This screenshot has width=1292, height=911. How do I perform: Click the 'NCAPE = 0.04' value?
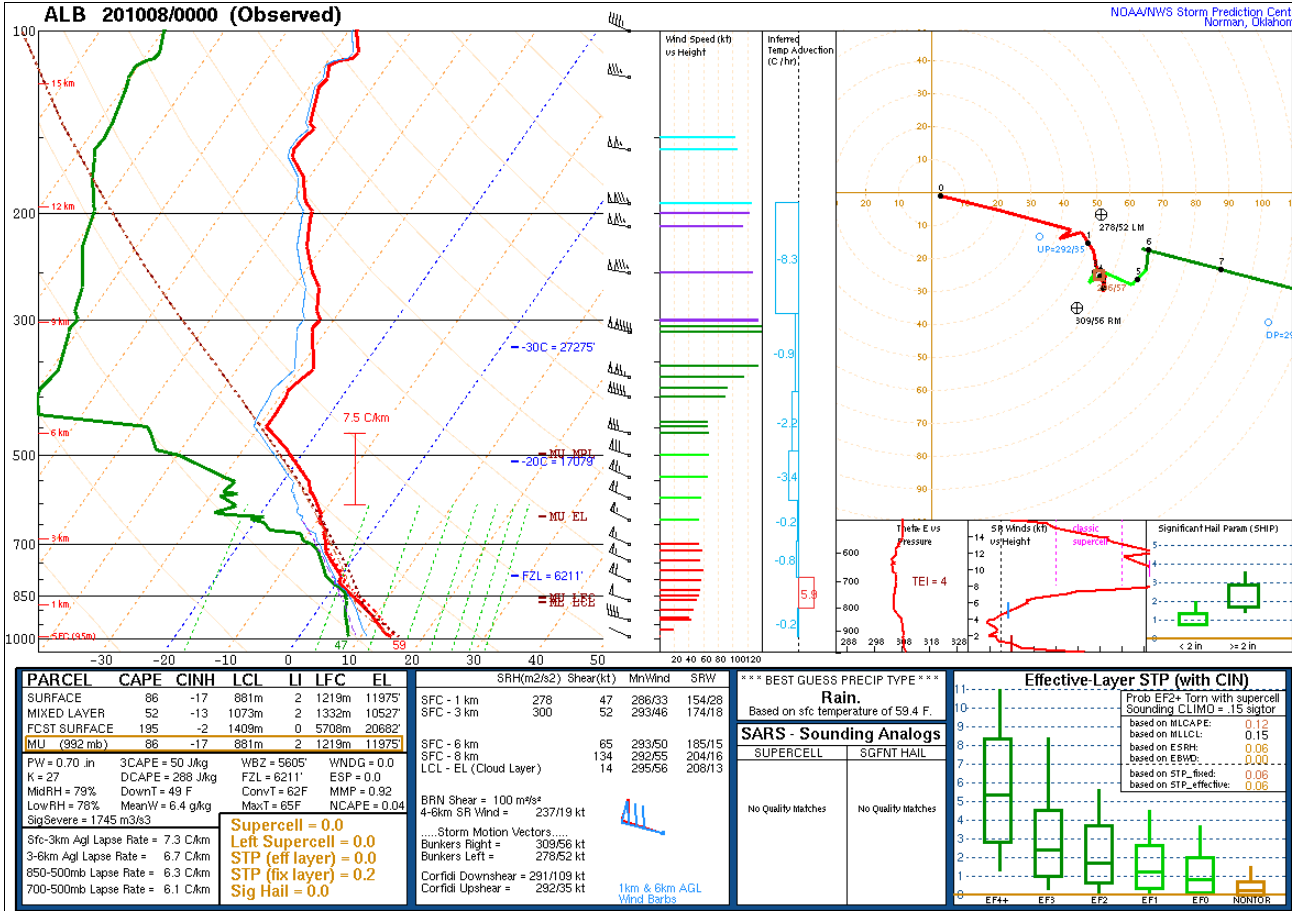366,805
